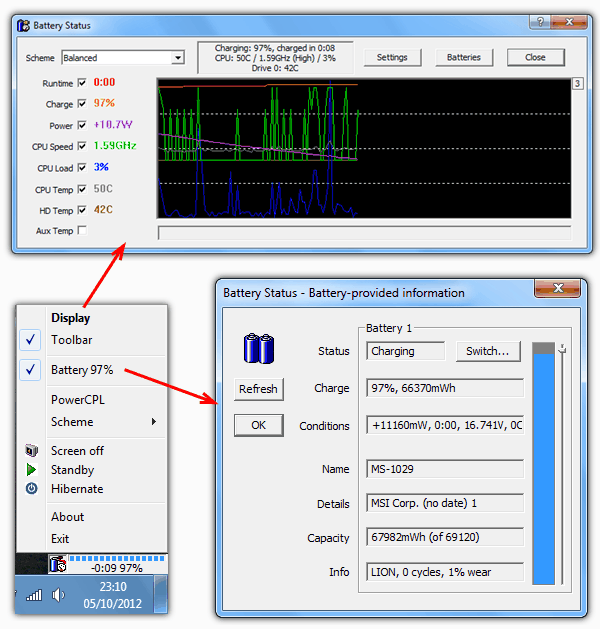
Task: Uncheck the CPU Temp checkbox
Action: [82, 189]
